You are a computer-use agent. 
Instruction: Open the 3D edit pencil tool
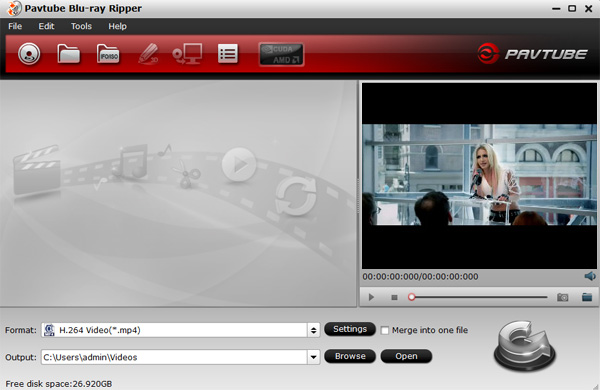point(148,54)
